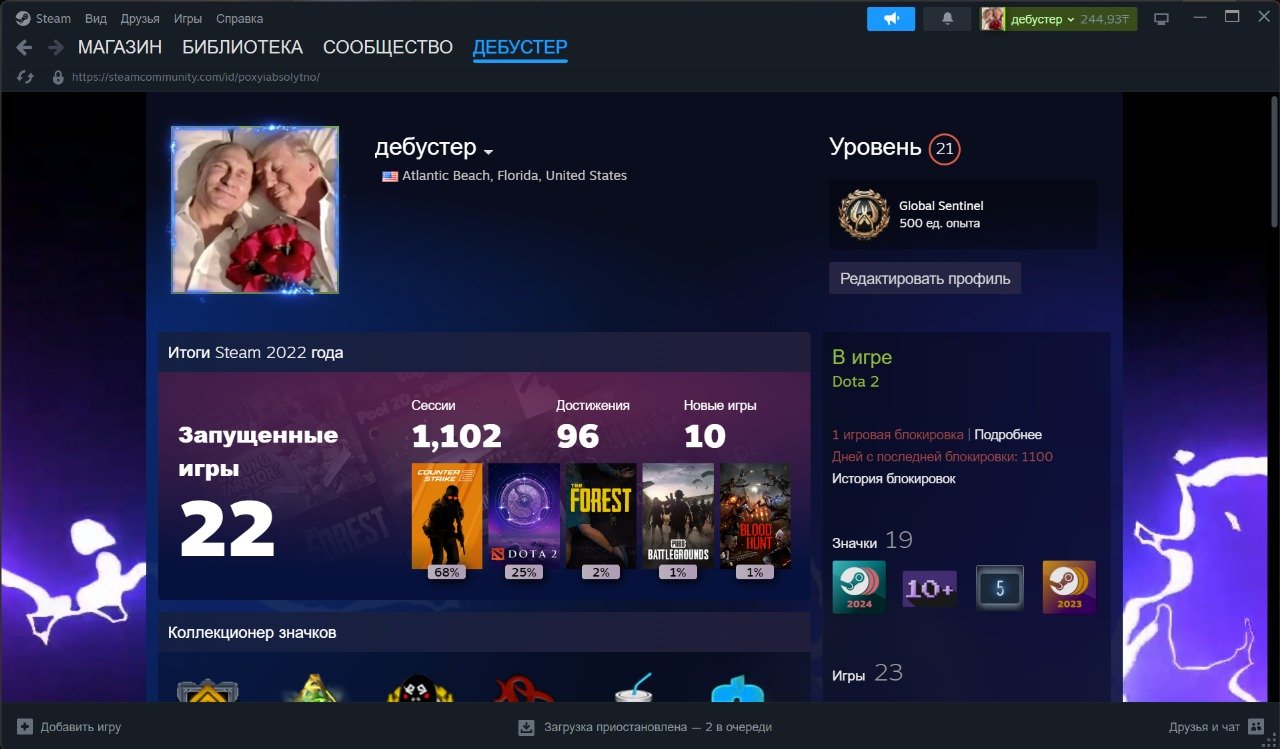
Task: Click Добавить игру at bottom left
Action: [68, 727]
